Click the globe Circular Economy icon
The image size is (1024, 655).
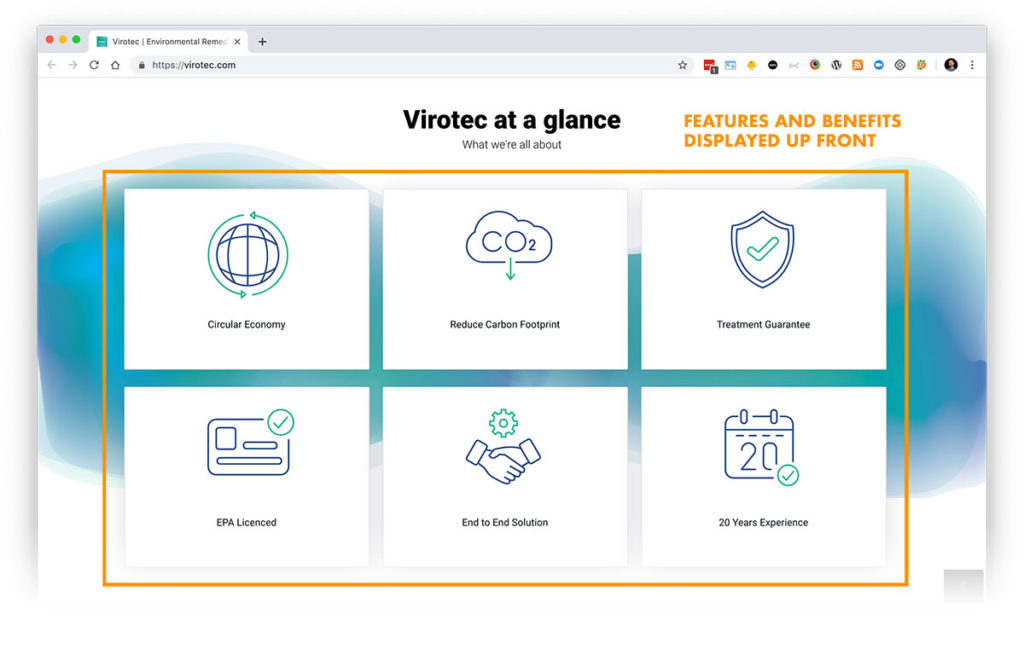[248, 255]
